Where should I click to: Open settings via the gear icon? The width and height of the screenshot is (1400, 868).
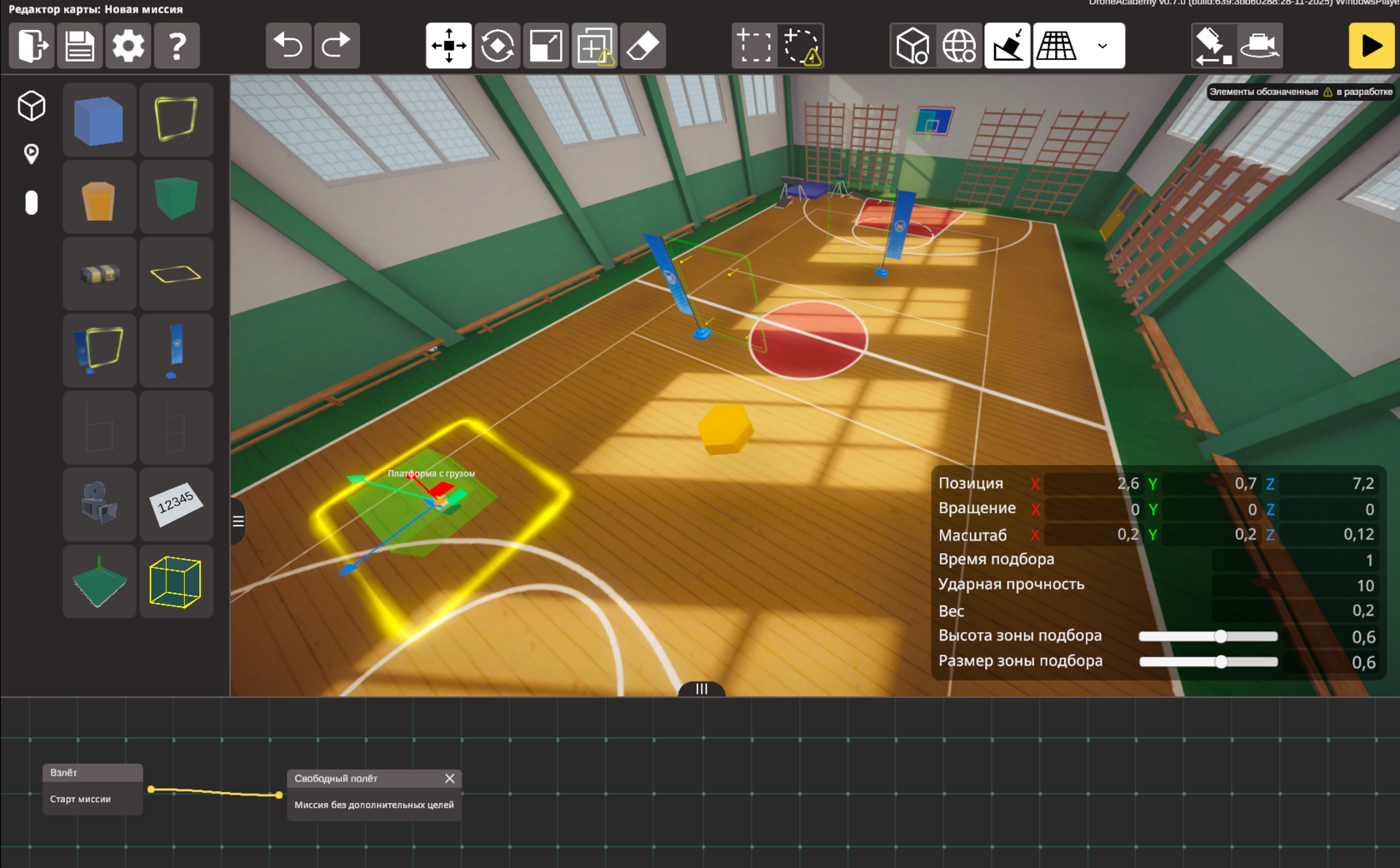click(x=128, y=46)
